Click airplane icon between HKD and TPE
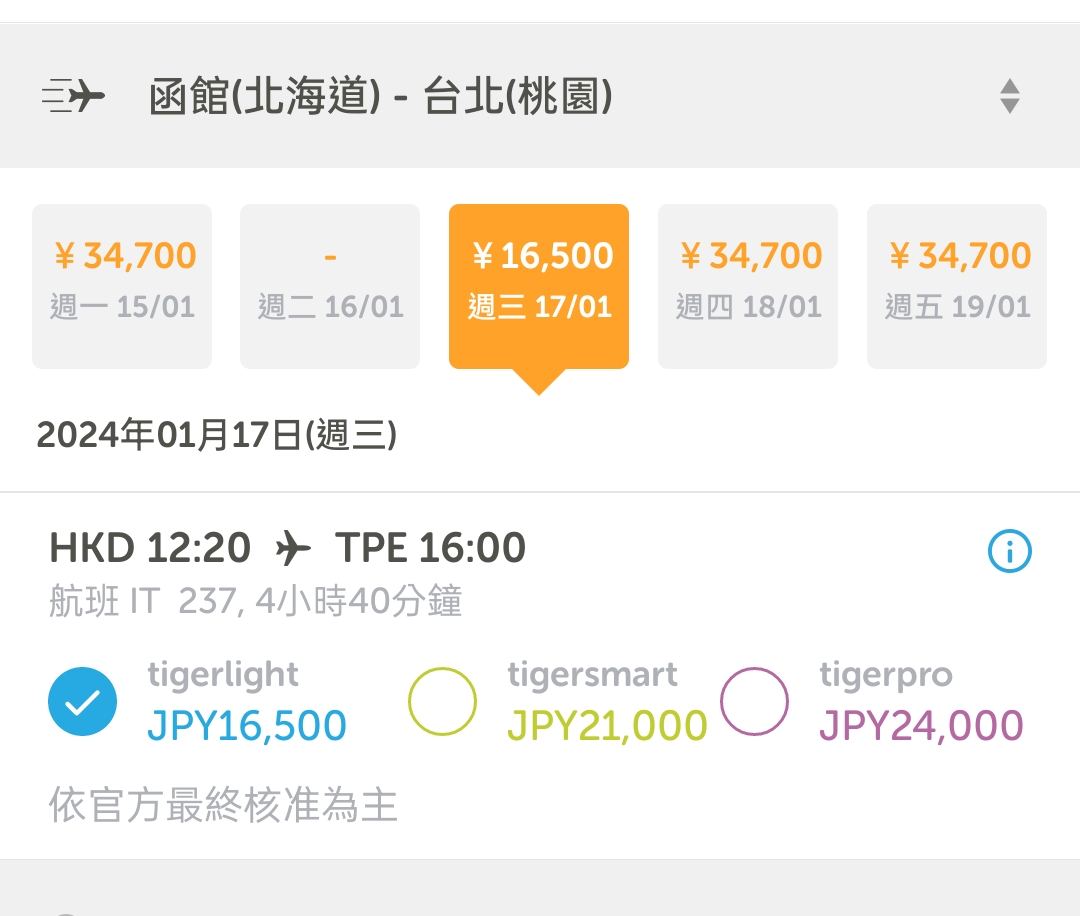 click(x=292, y=549)
